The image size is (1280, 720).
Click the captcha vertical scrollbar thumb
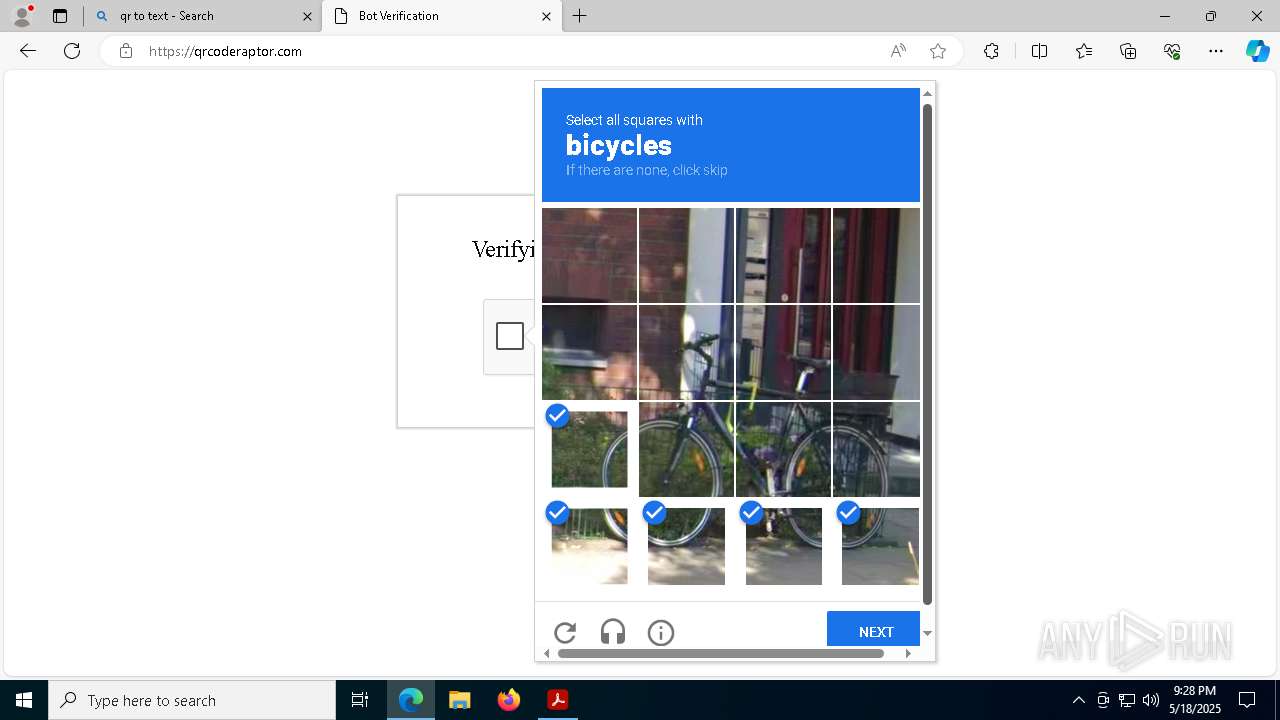coord(927,354)
